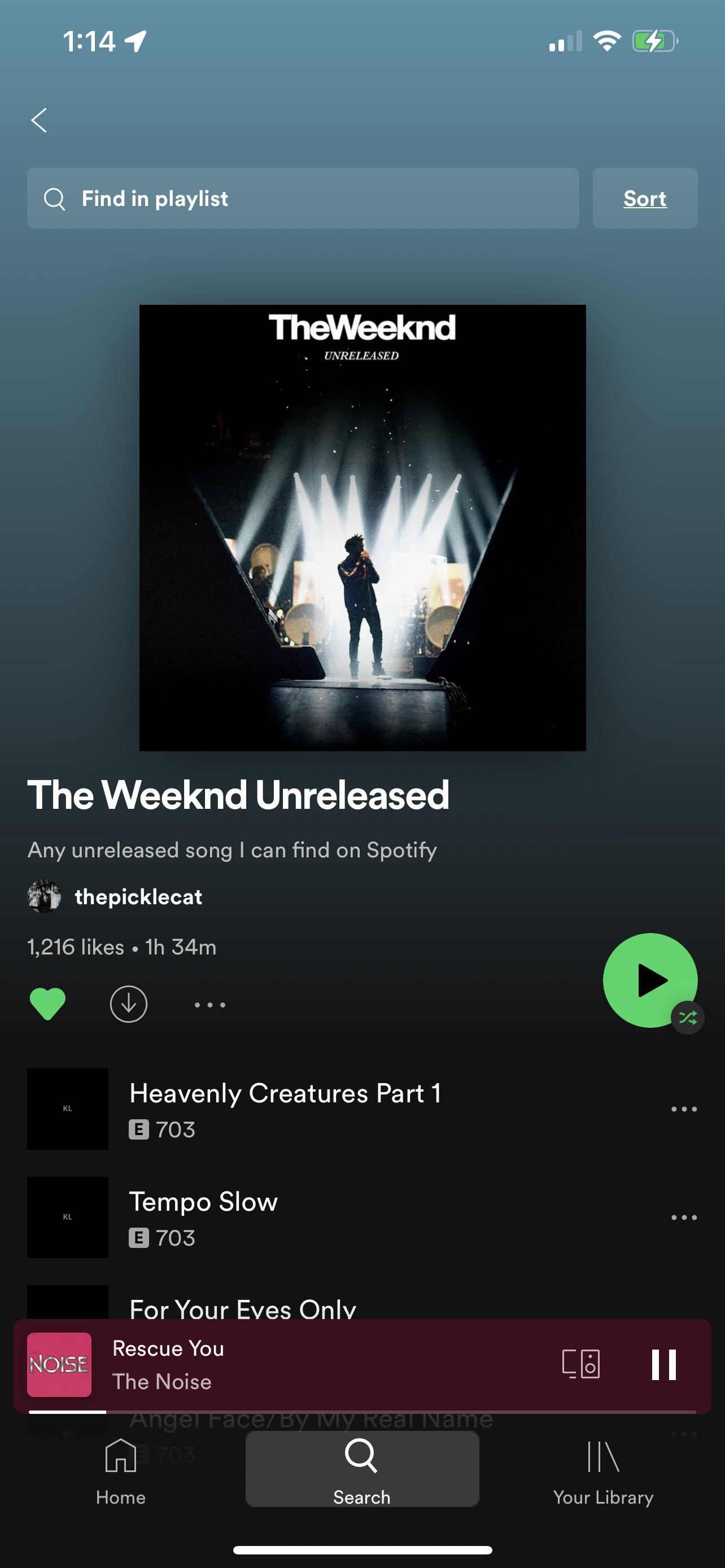
Task: Pause the Rescue You track
Action: pos(663,1364)
